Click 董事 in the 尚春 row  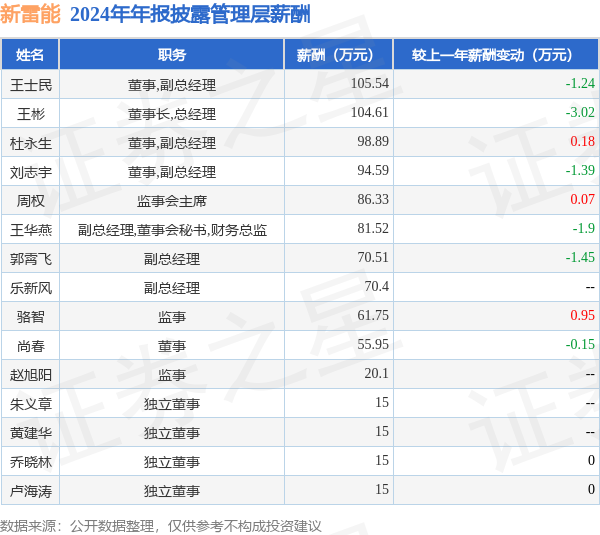click(172, 346)
